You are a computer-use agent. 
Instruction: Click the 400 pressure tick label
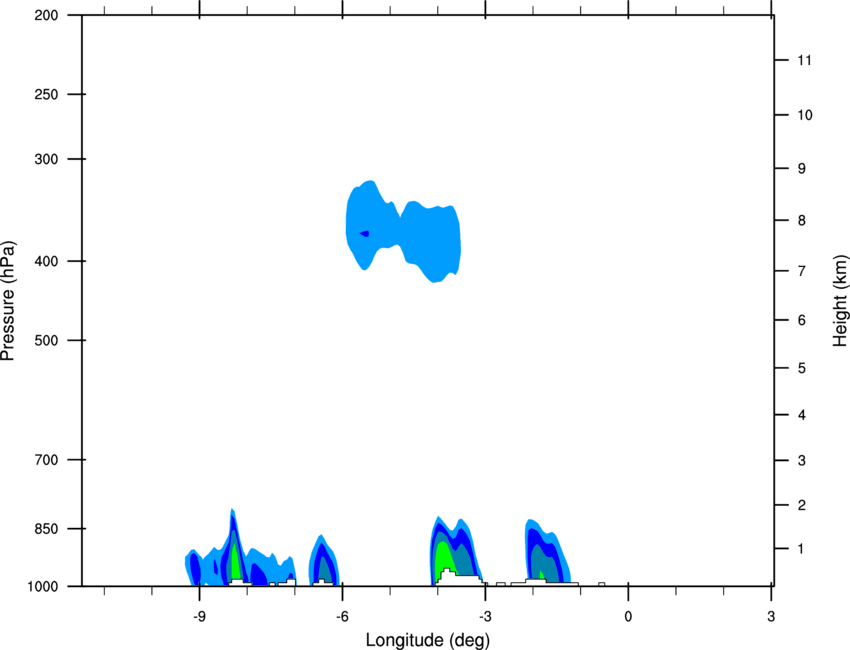tap(46, 261)
